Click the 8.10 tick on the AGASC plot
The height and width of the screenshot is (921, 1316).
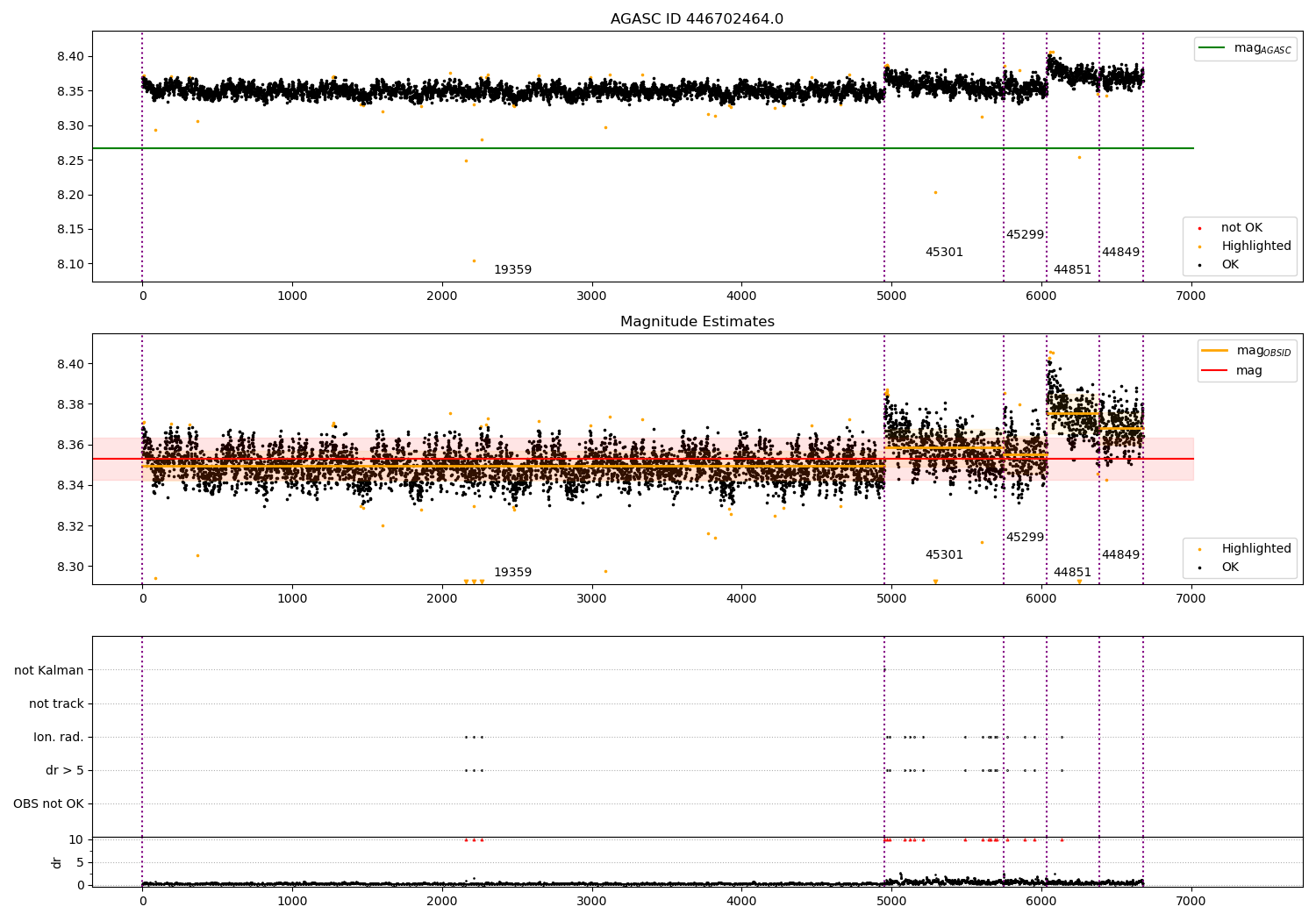(69, 264)
